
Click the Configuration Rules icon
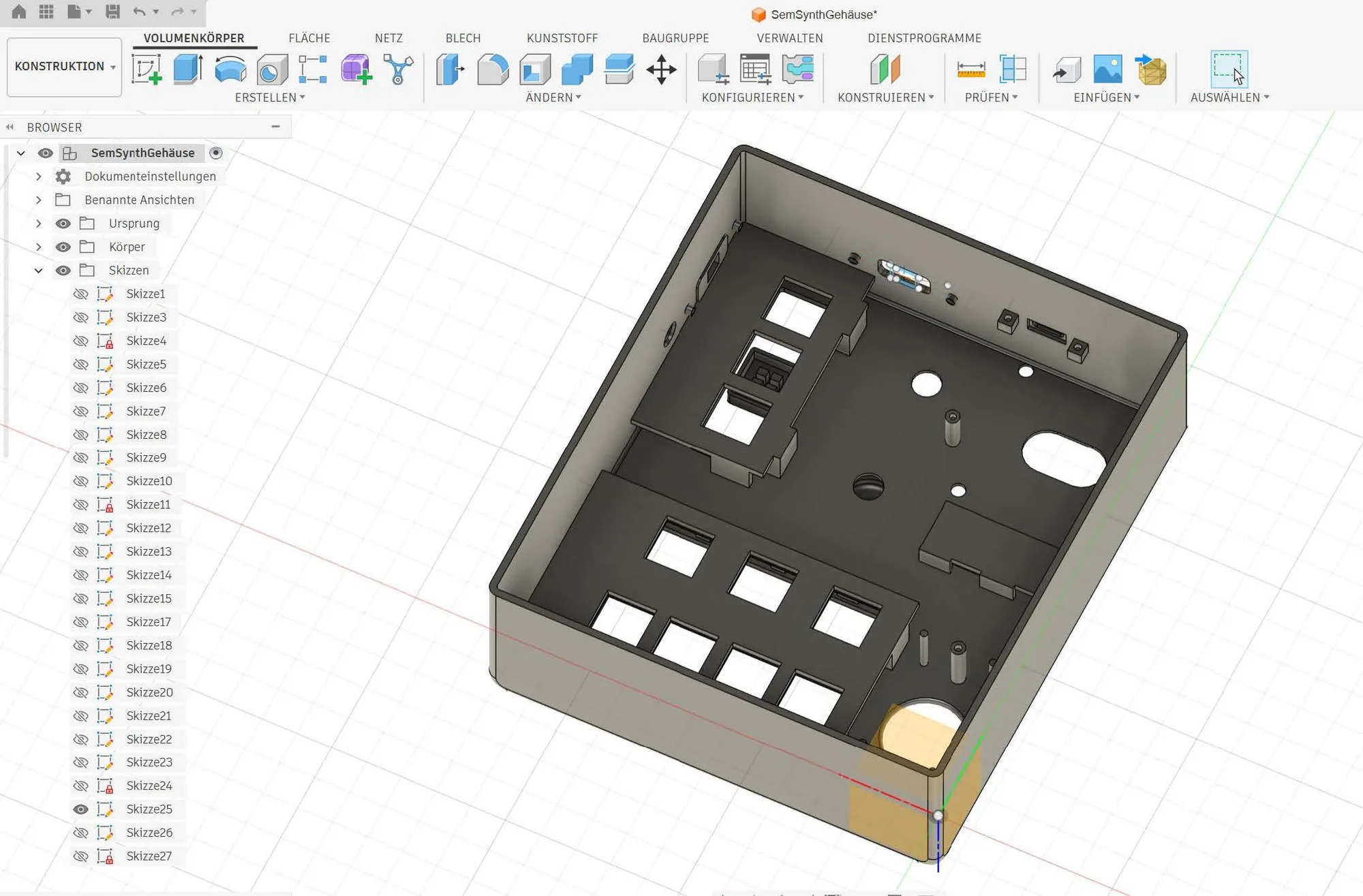(798, 69)
